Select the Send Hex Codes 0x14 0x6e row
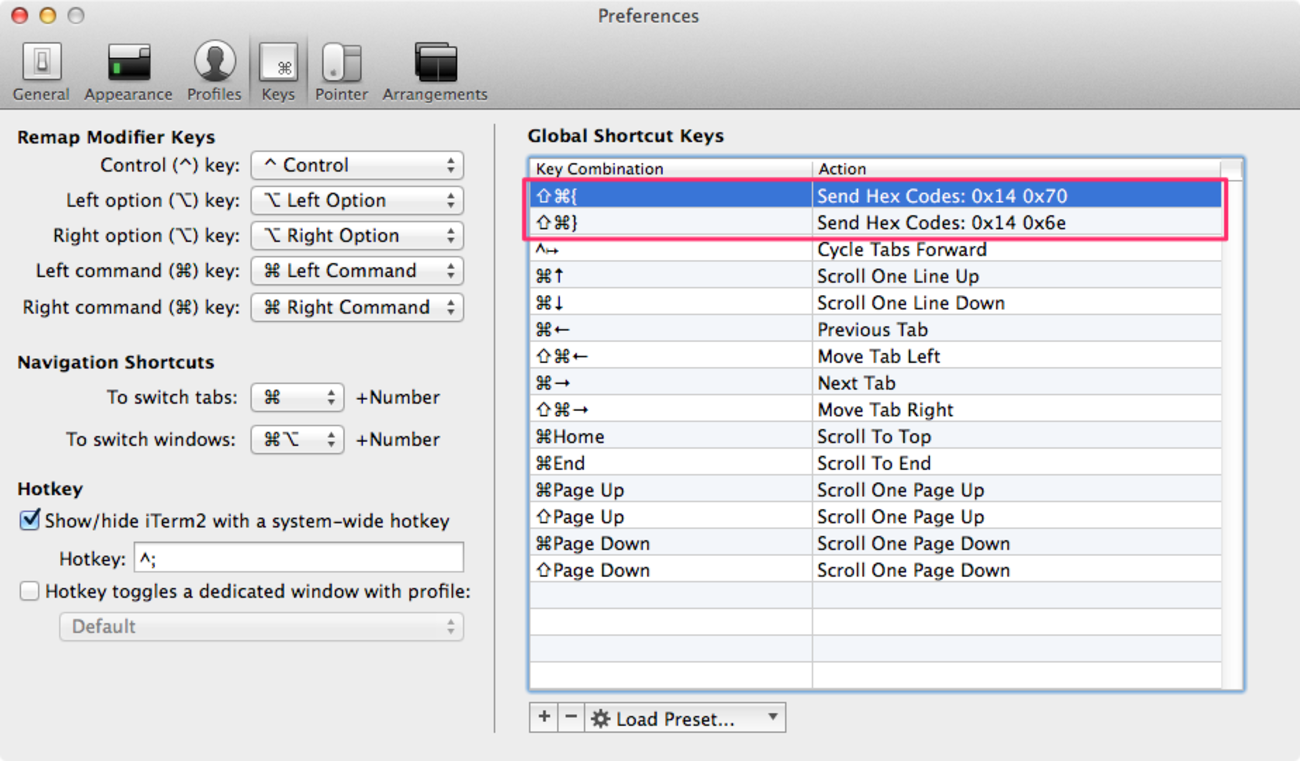The width and height of the screenshot is (1300, 761). tap(876, 223)
